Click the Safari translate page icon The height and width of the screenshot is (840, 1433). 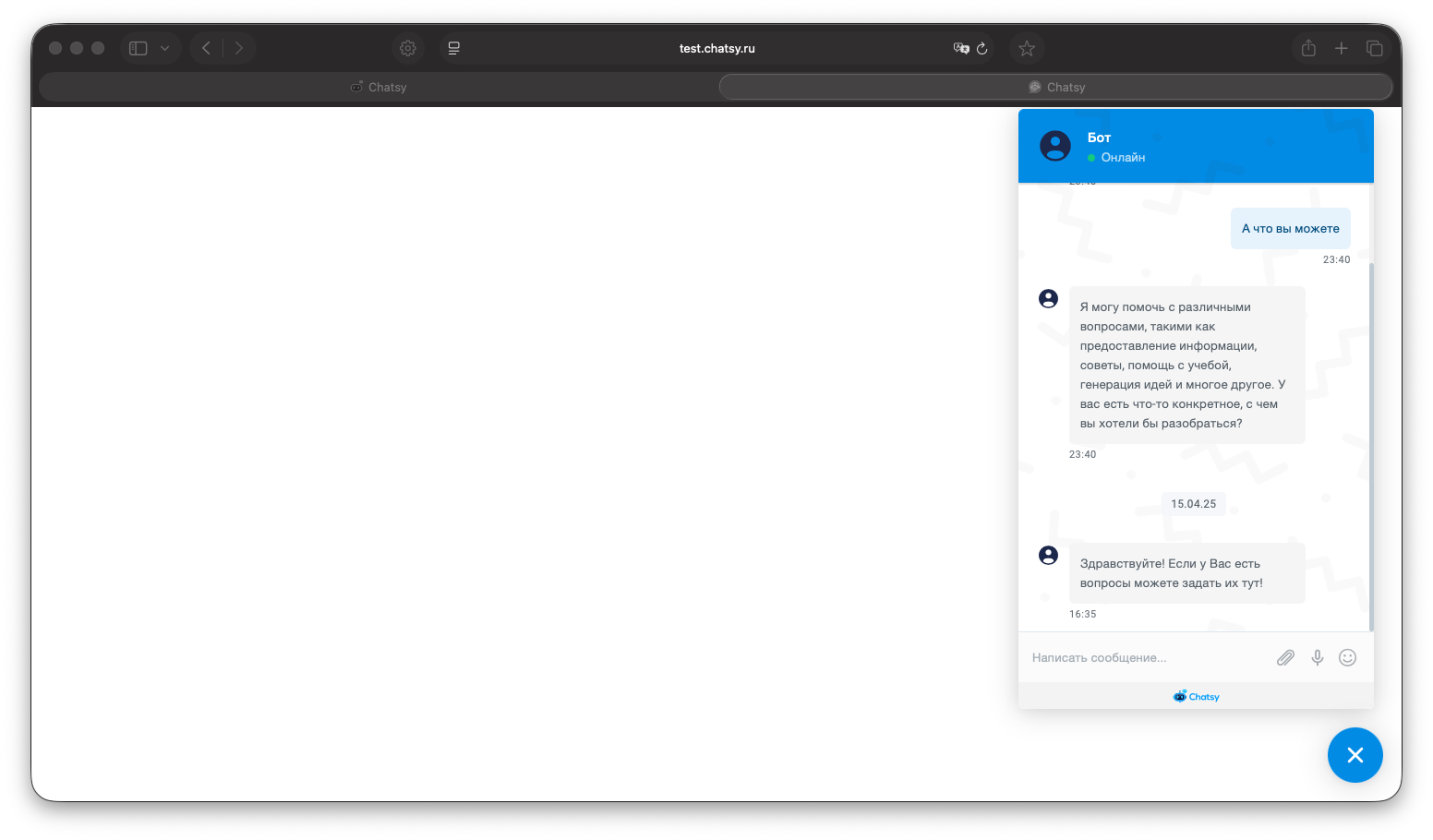(961, 48)
